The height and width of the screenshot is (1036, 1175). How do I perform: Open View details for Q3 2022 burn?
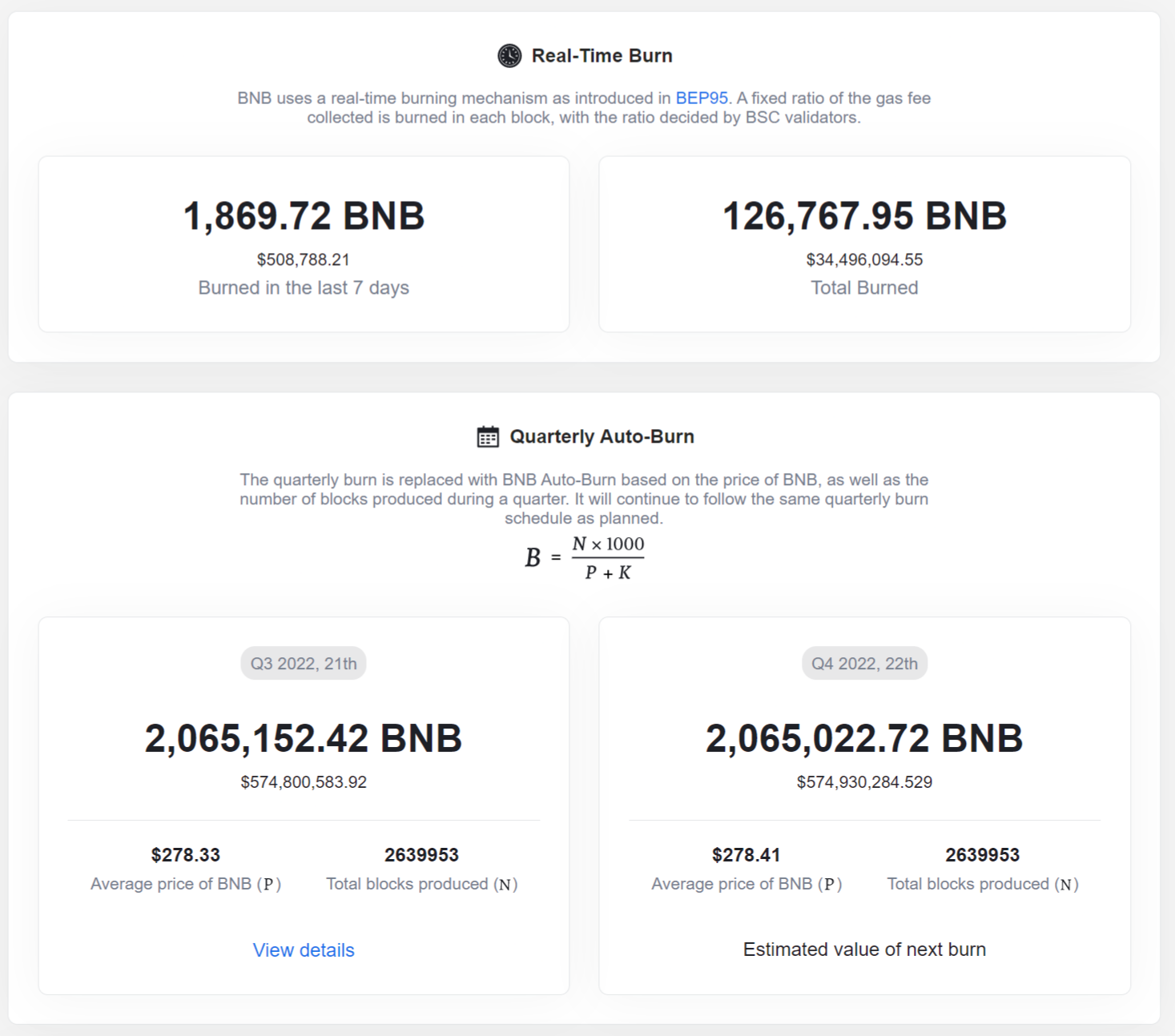coord(304,950)
